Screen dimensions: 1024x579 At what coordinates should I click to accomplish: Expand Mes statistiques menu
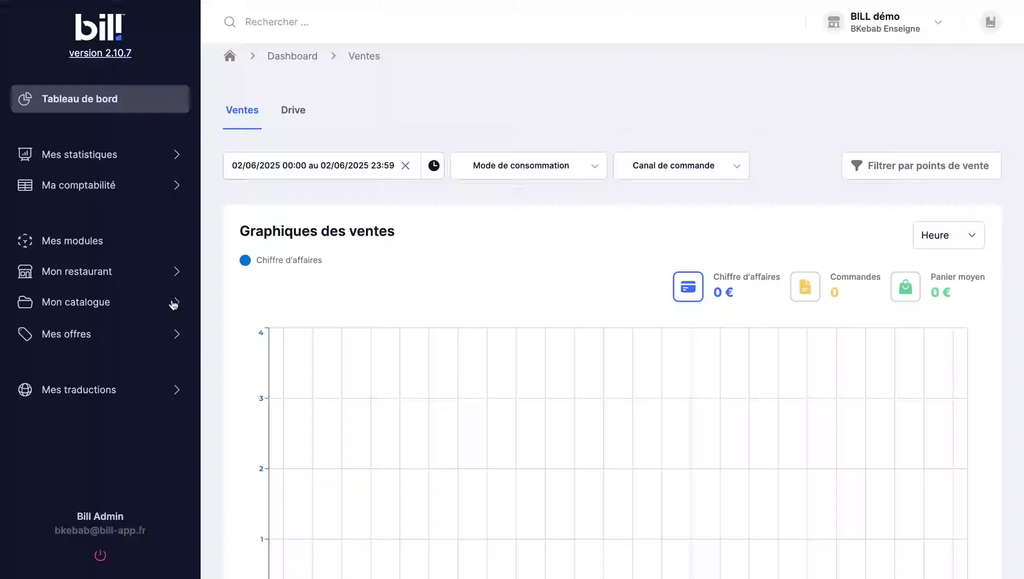tap(100, 155)
